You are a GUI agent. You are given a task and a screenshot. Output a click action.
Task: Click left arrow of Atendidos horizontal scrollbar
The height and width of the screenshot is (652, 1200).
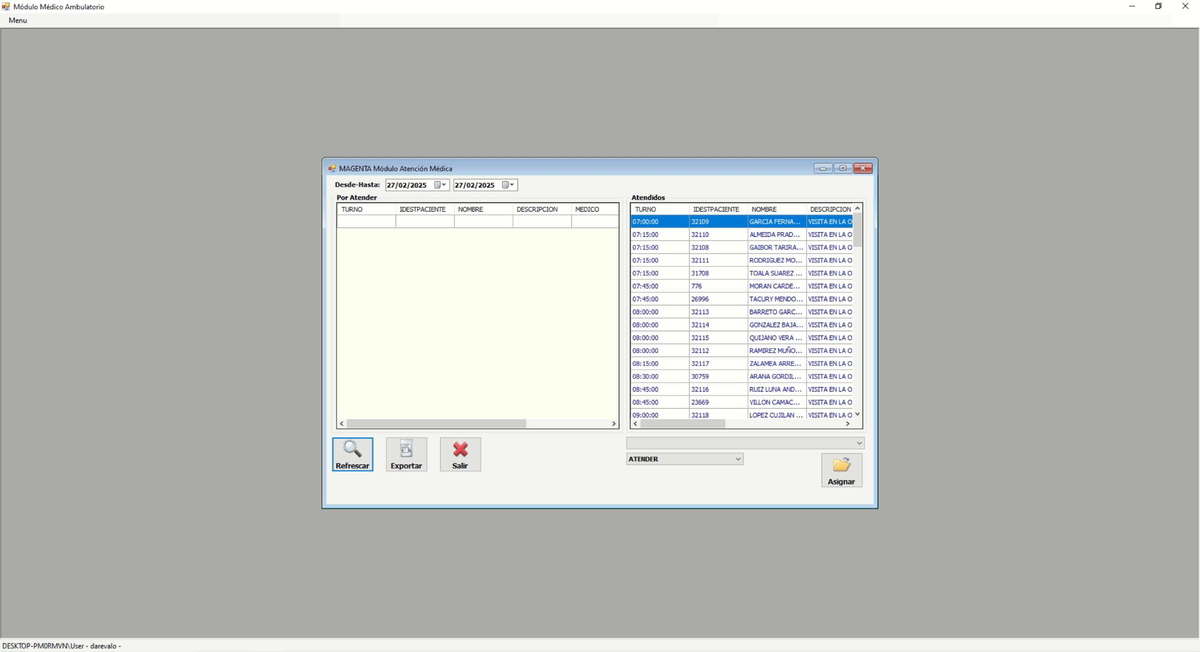tap(636, 424)
